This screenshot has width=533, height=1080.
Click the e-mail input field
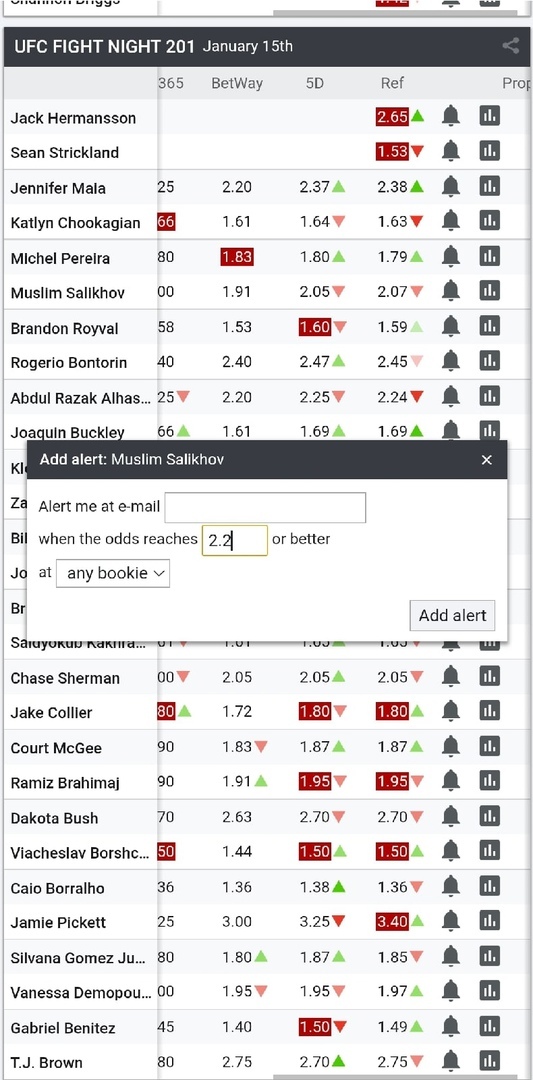[x=265, y=508]
